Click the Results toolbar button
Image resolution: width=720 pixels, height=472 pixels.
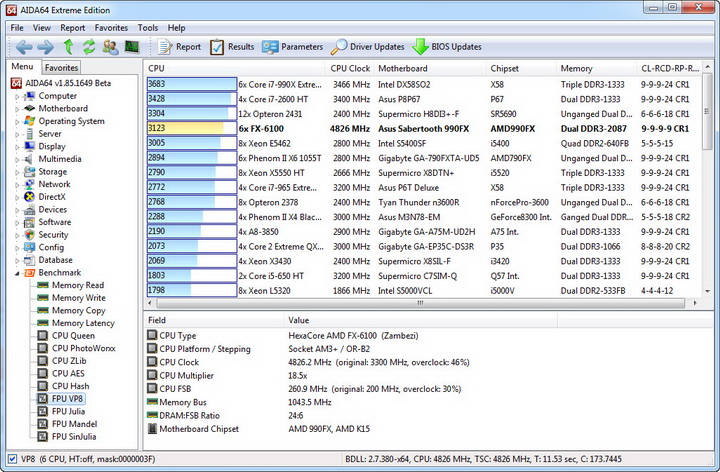(x=232, y=47)
